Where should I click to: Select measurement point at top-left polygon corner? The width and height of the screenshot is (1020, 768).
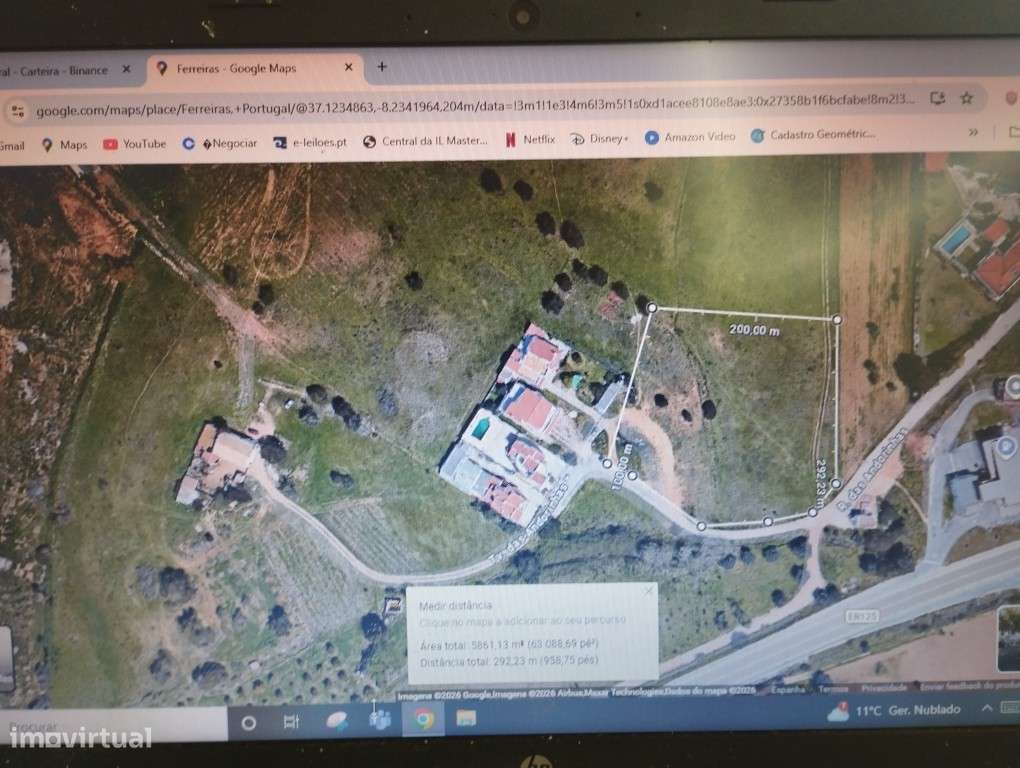[x=652, y=308]
